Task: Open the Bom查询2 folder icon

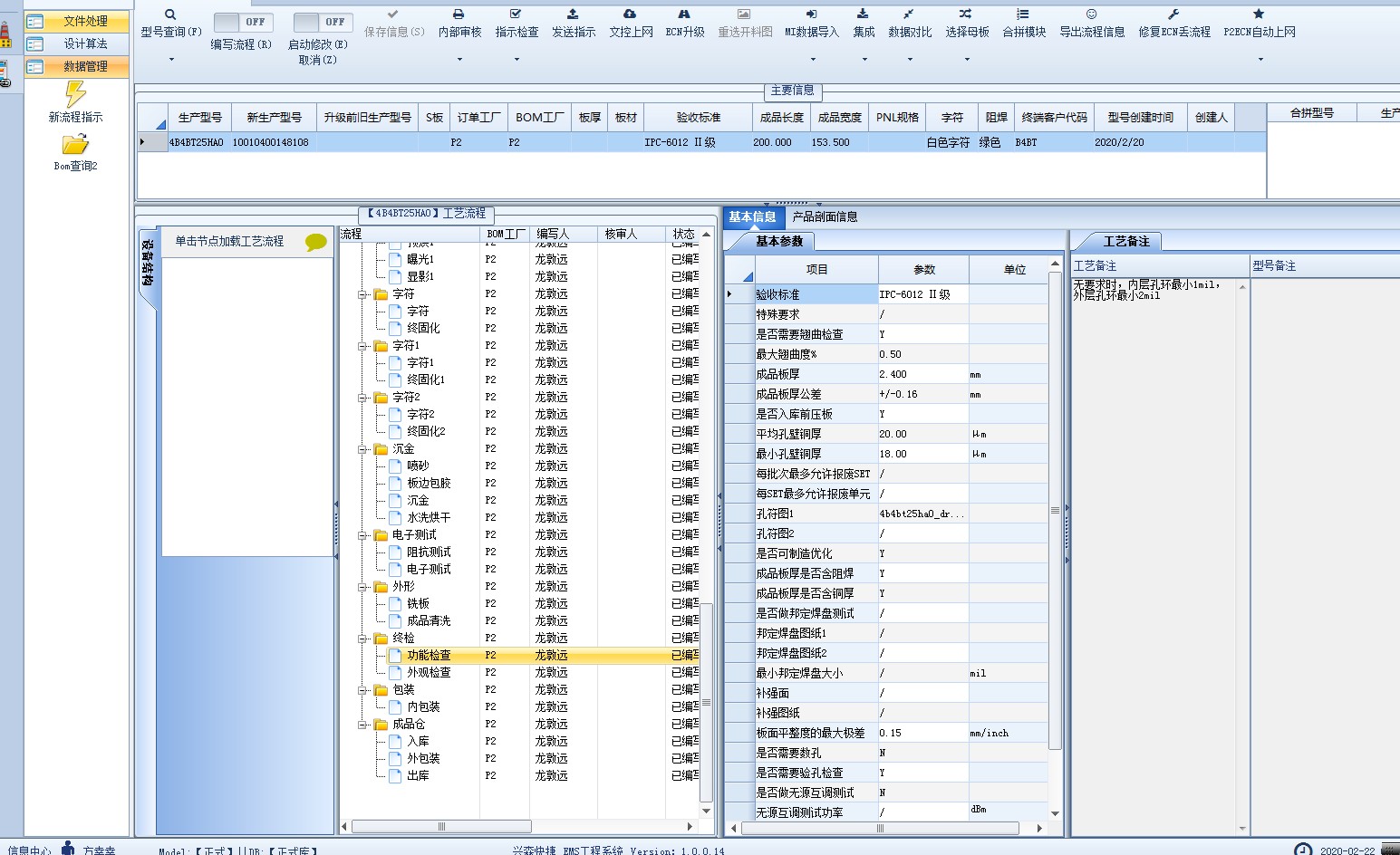Action: point(75,145)
